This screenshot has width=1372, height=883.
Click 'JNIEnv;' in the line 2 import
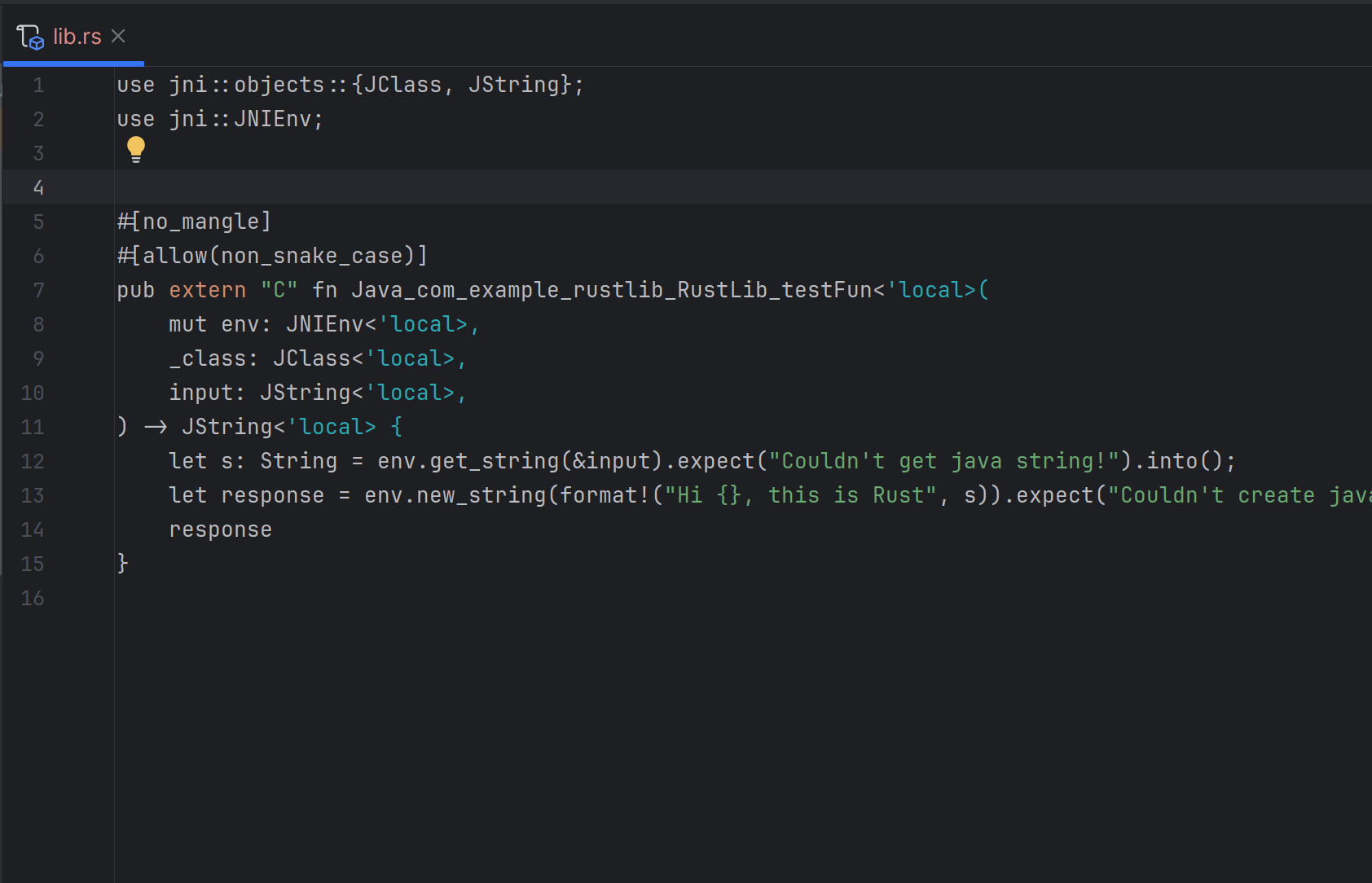pyautogui.click(x=279, y=119)
